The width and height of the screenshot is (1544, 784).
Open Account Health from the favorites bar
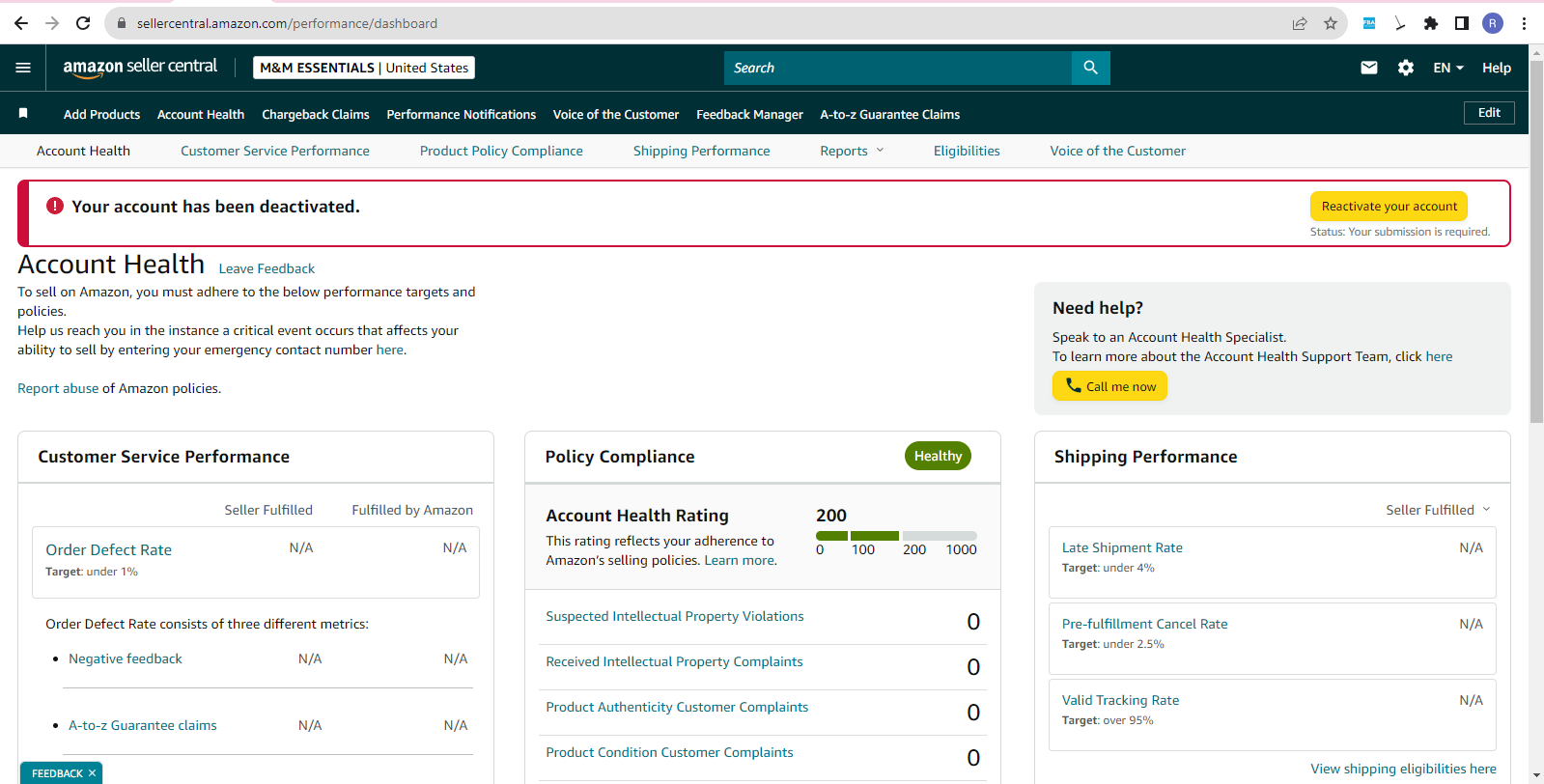click(x=201, y=114)
